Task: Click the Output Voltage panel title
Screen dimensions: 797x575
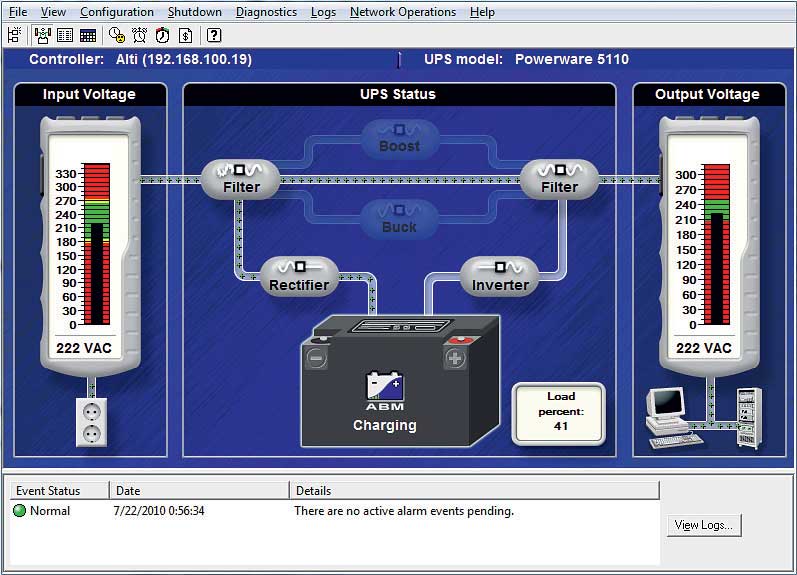Action: 707,94
